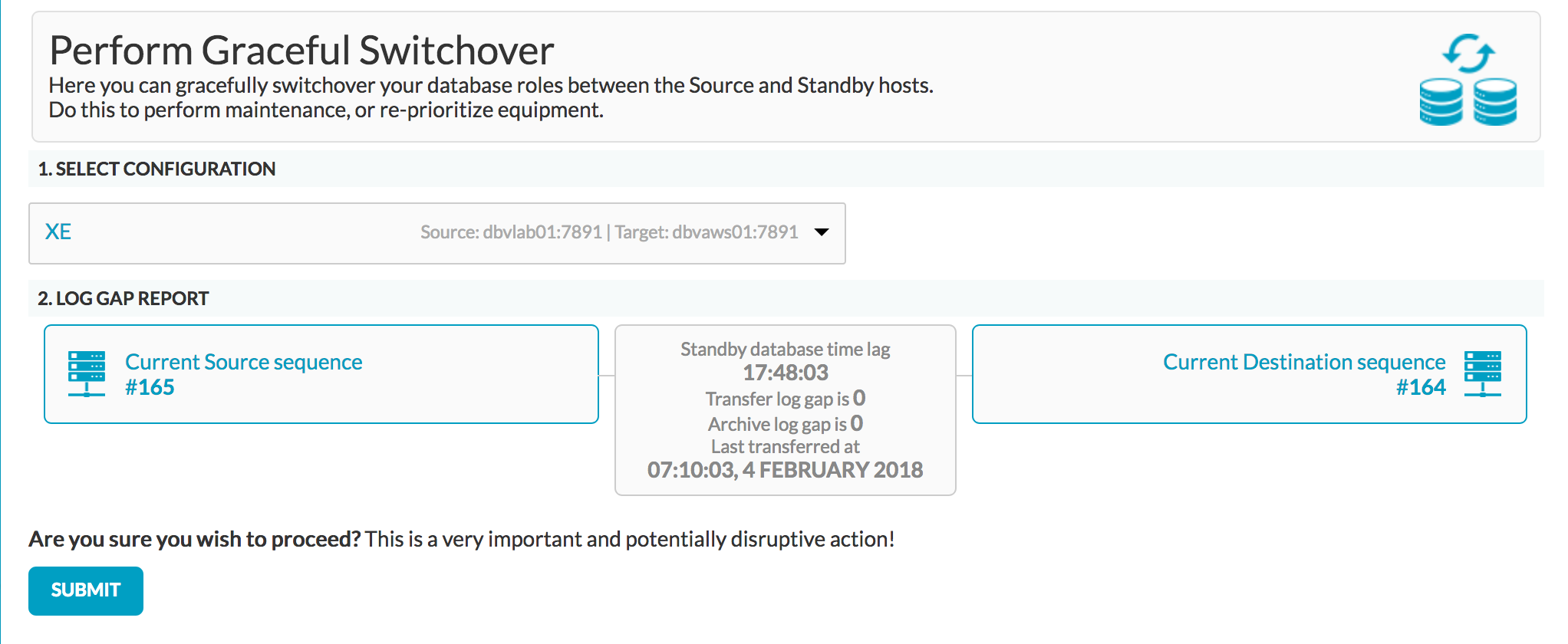Click the SUBMIT button

[86, 590]
